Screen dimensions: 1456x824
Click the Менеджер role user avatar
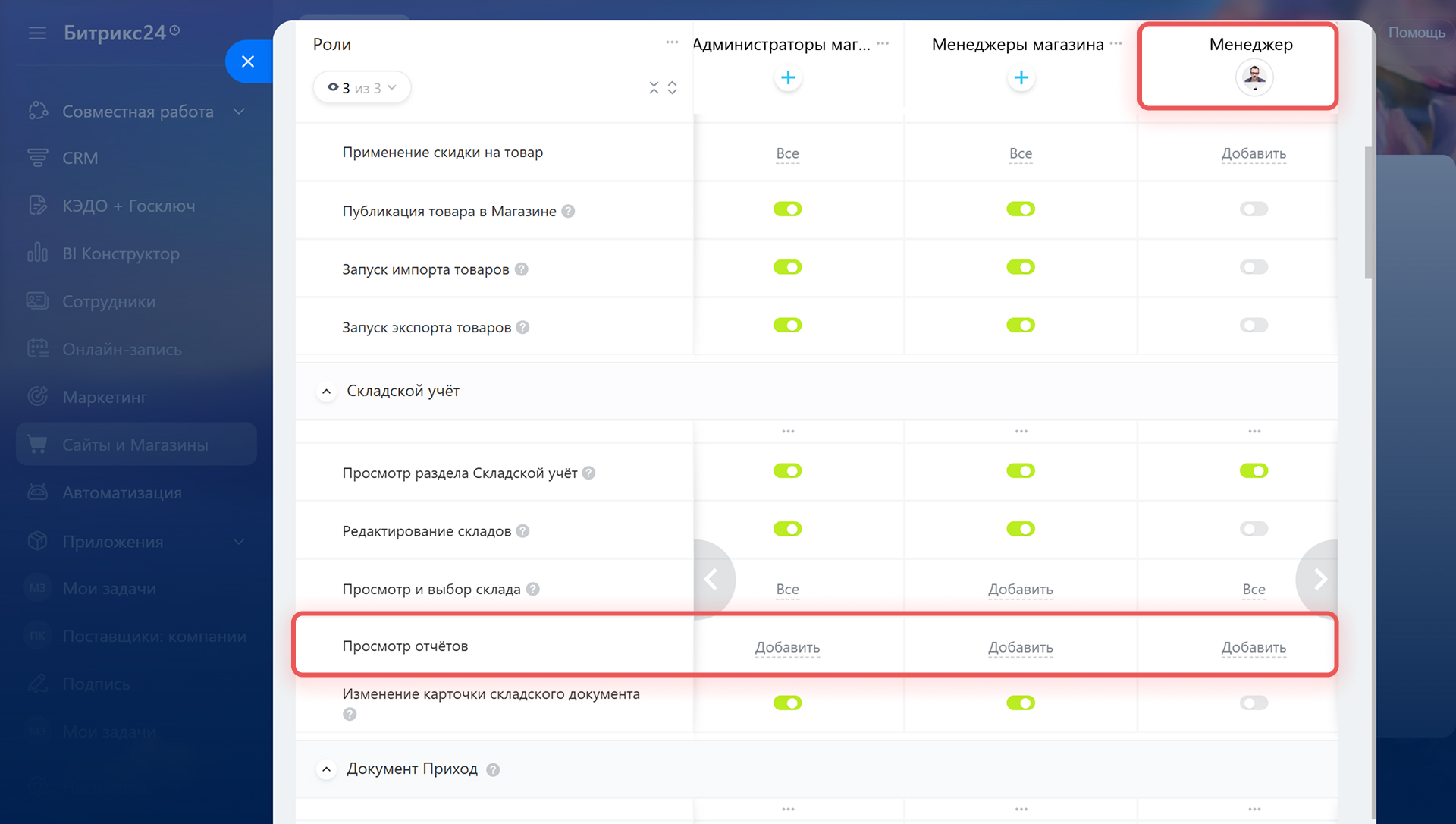(1254, 77)
